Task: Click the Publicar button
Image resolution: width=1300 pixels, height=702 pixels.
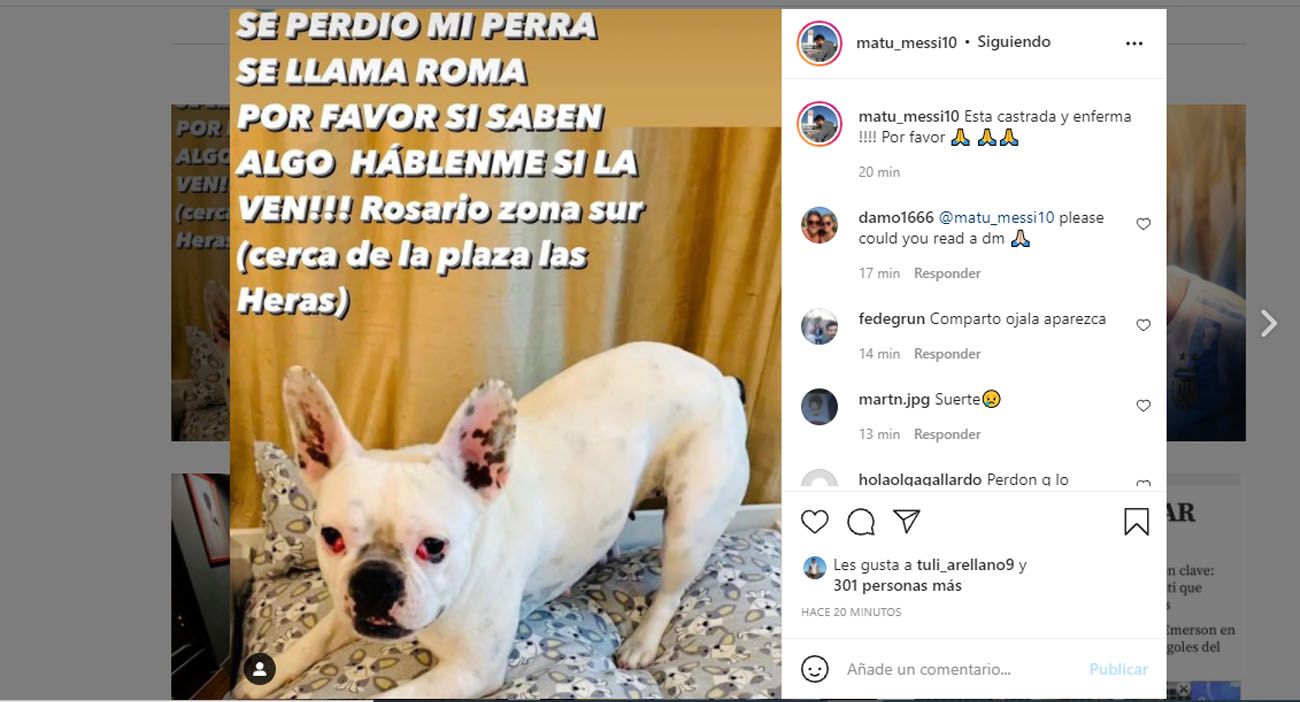Action: (x=1118, y=669)
